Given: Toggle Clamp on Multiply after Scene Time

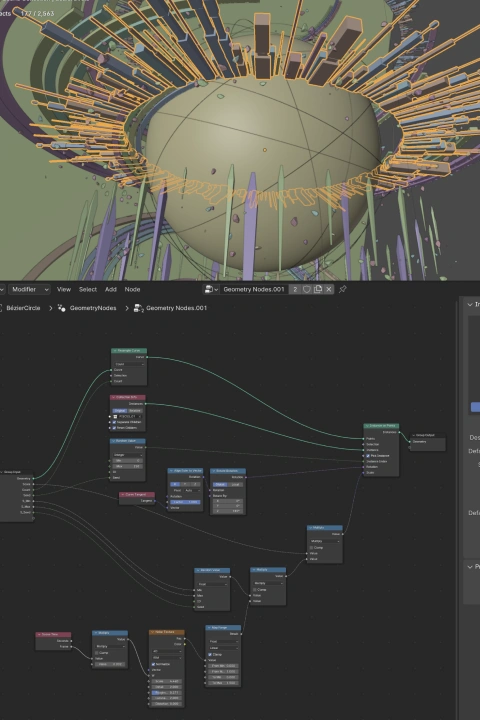Looking at the screenshot, I should [96, 652].
